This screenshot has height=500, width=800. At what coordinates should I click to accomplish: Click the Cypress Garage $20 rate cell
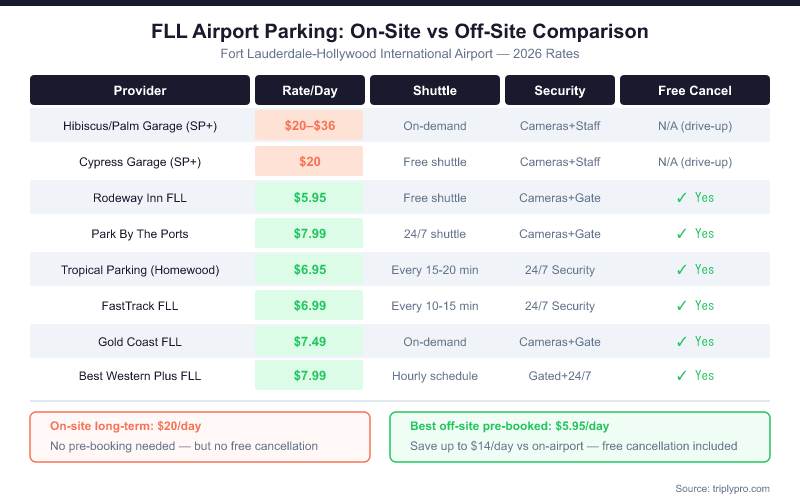click(x=309, y=162)
